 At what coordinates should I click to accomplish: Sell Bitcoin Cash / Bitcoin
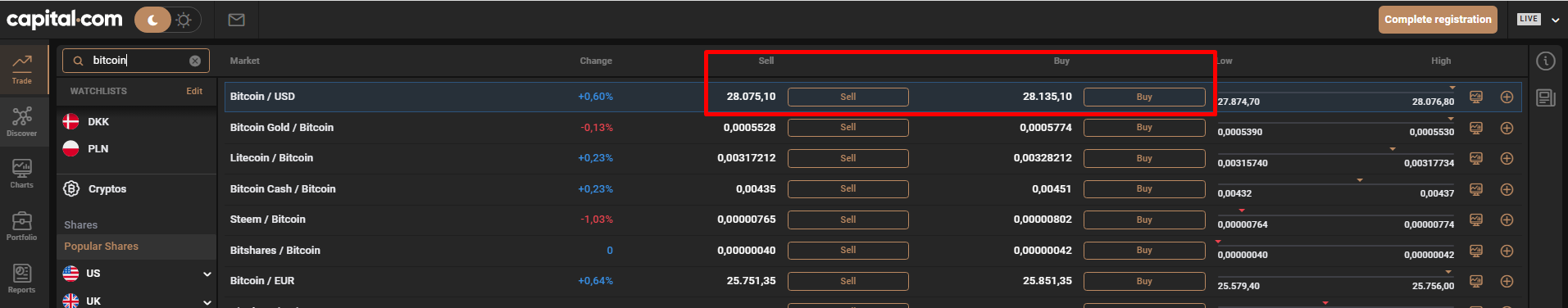(848, 189)
